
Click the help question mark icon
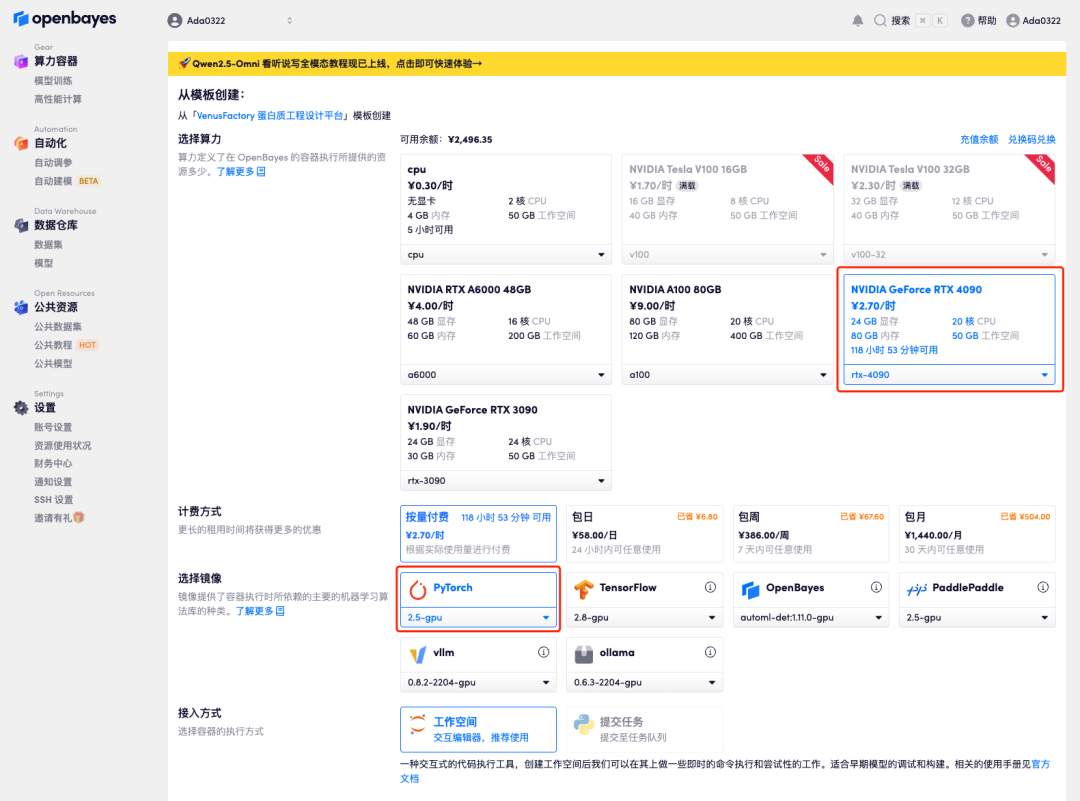point(967,20)
